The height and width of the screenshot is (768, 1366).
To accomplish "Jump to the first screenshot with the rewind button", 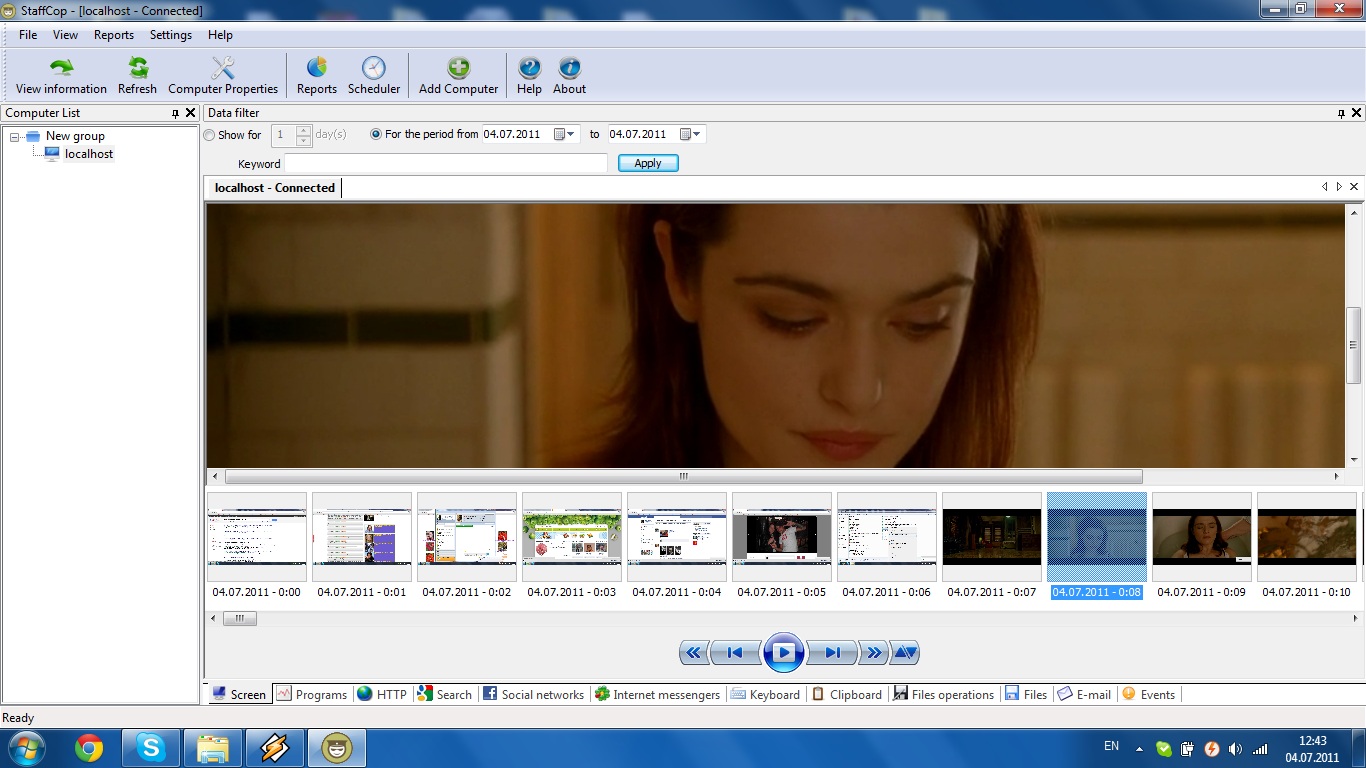I will click(x=694, y=653).
